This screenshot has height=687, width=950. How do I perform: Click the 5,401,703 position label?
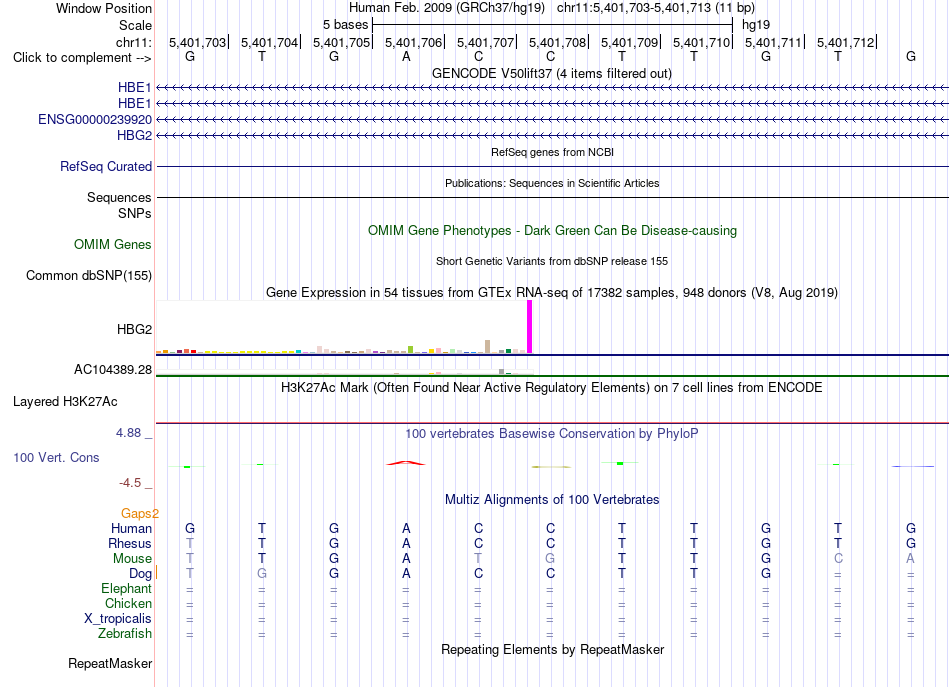click(x=198, y=42)
